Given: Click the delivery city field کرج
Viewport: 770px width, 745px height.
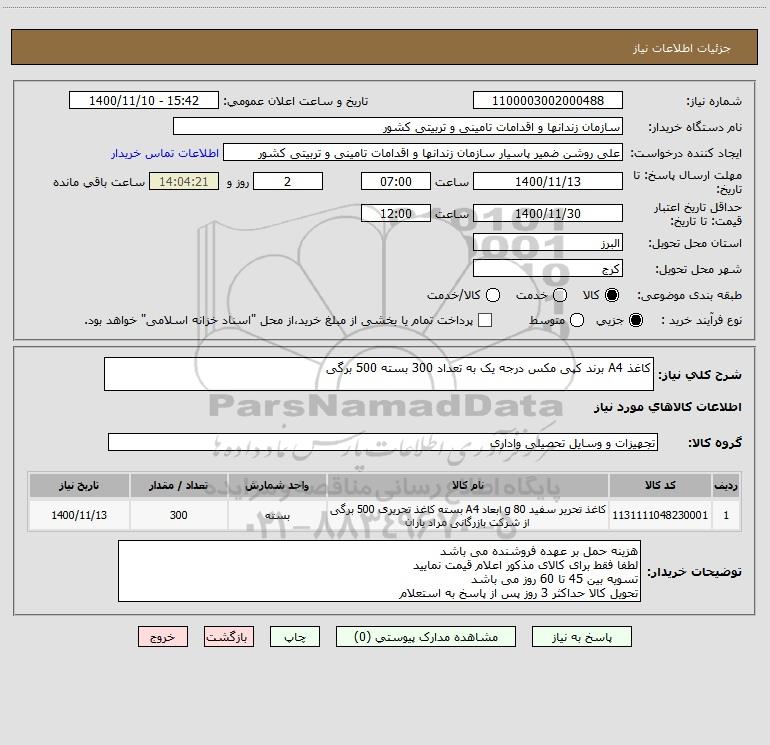Looking at the screenshot, I should (x=548, y=268).
